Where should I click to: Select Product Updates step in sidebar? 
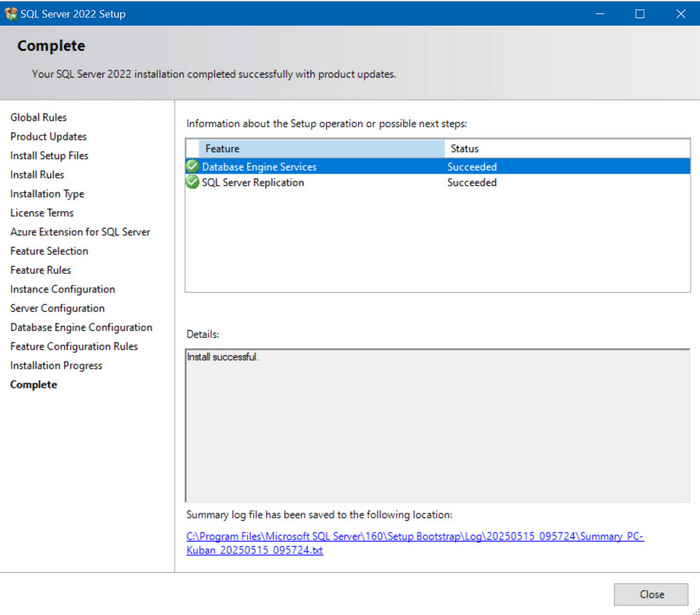pyautogui.click(x=49, y=137)
